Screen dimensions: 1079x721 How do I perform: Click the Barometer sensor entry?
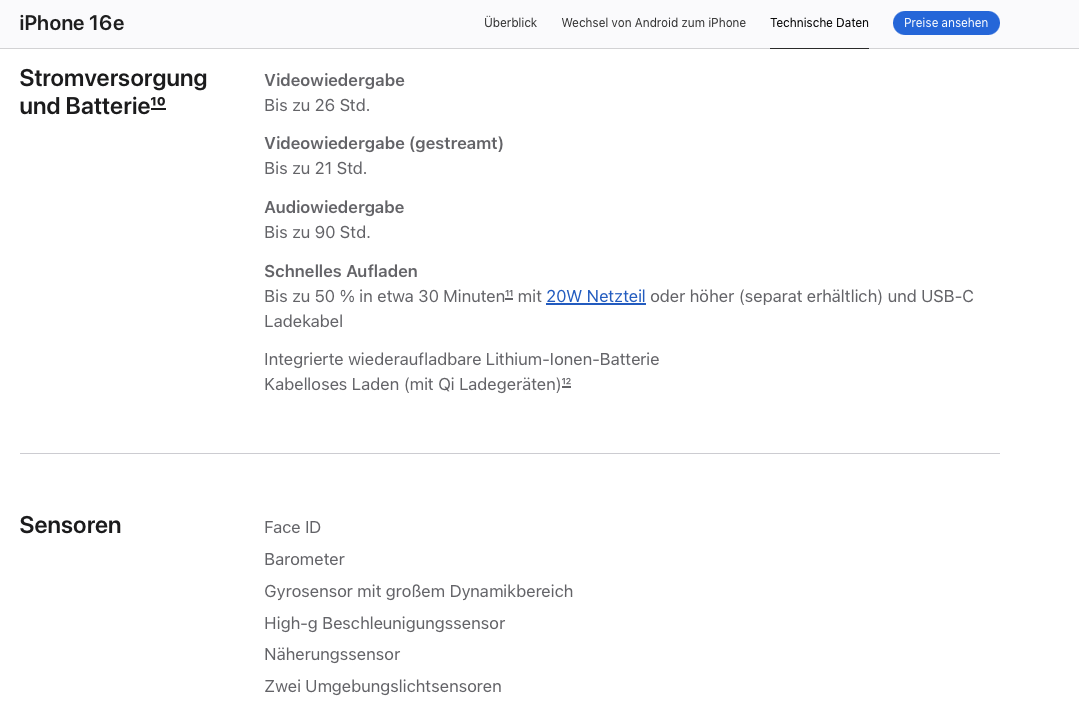coord(304,559)
